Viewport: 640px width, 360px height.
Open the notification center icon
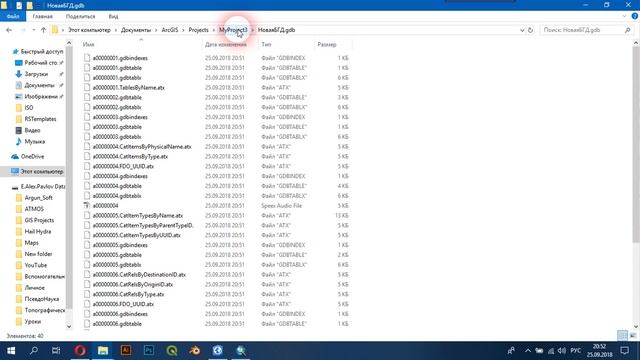[x=624, y=351]
